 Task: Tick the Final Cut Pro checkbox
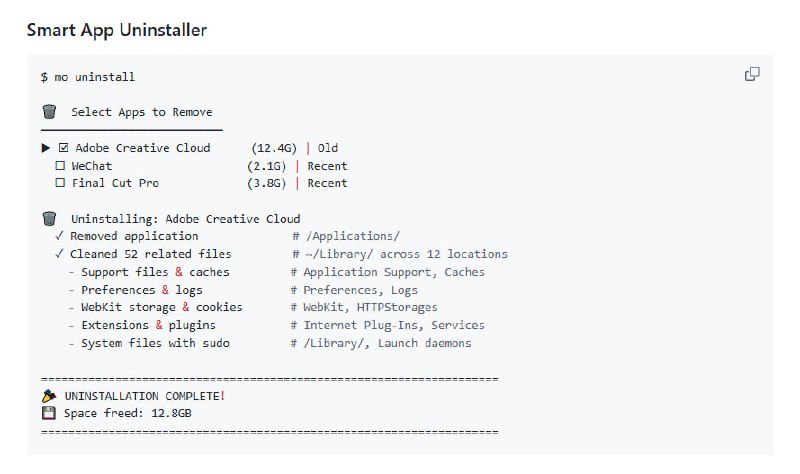tap(61, 183)
